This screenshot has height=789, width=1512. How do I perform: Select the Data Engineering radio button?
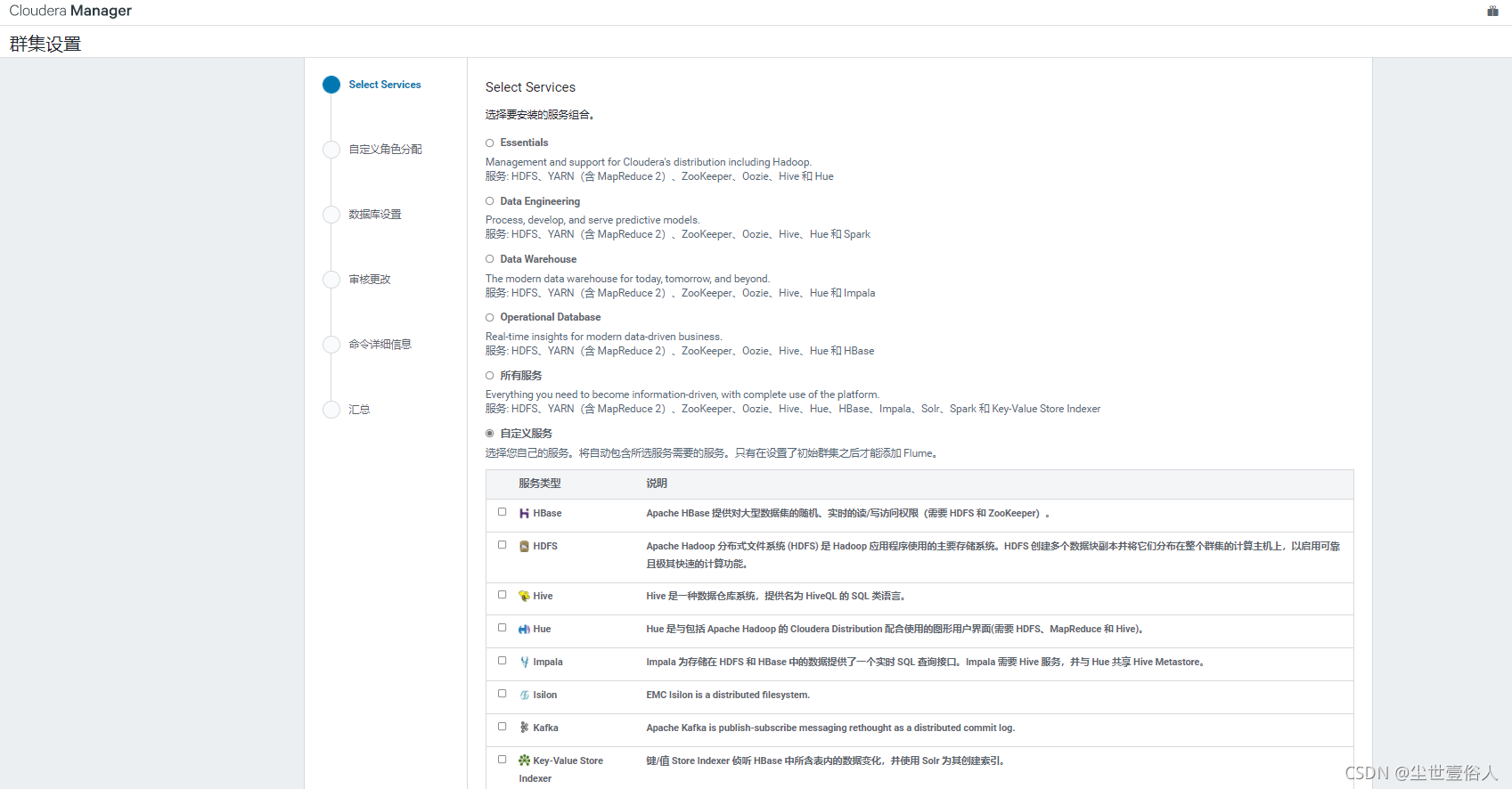pos(489,201)
